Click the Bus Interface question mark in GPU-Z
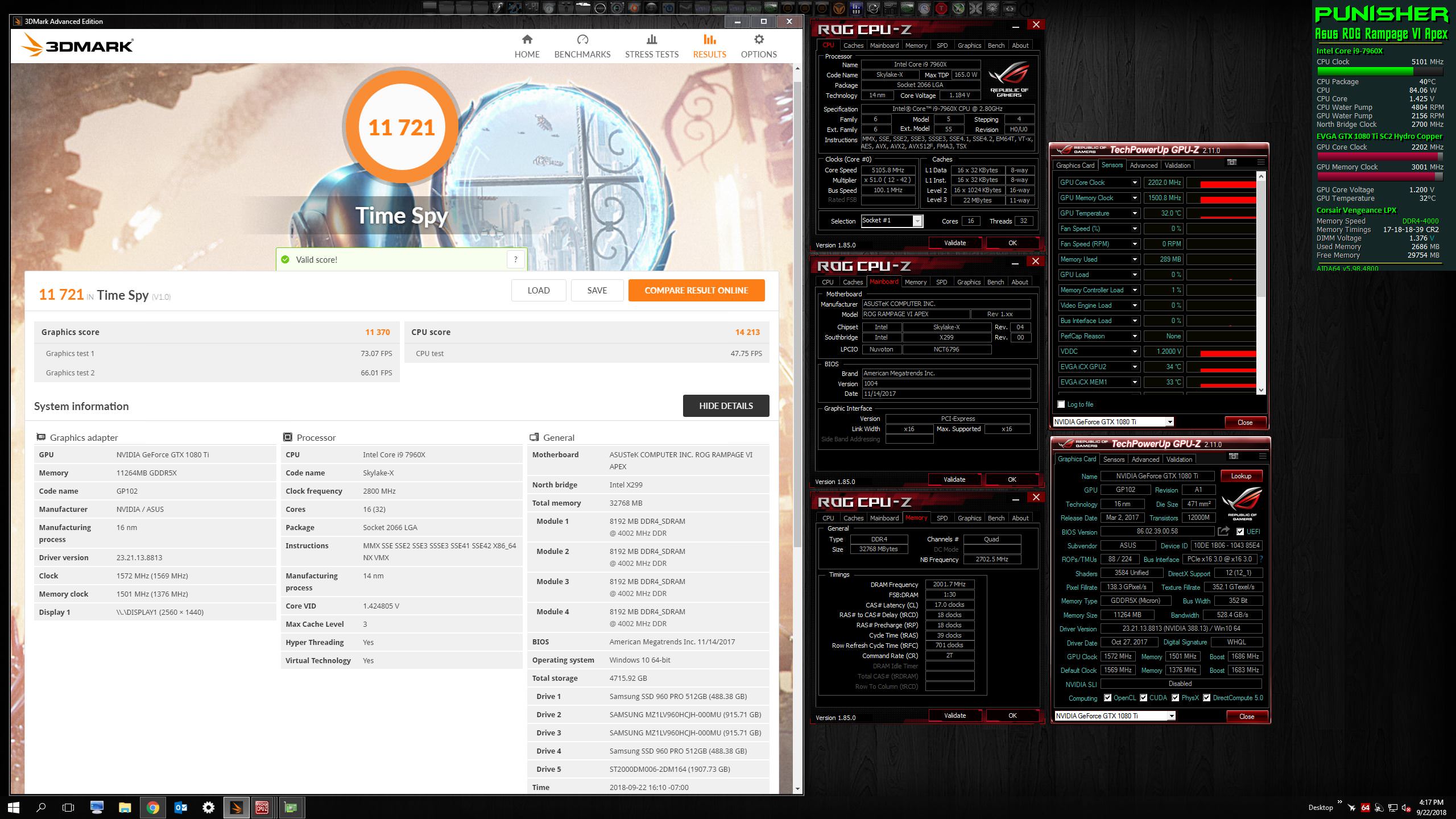The width and height of the screenshot is (1456, 819). point(1261,559)
